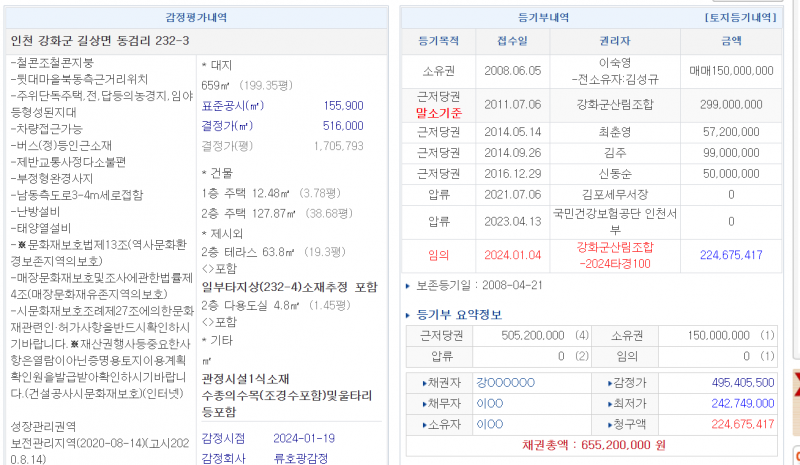Screen dimensions: 800x465
Task: Click the arrow bullet beside 등기부 요약정보
Action: (408, 314)
